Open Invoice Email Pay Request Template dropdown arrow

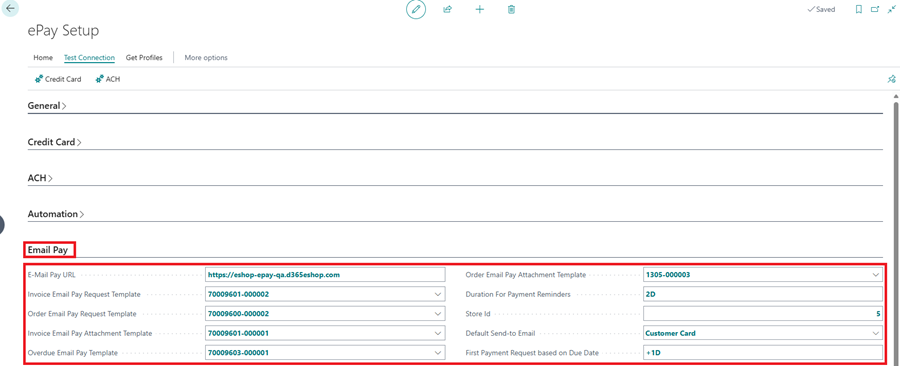click(438, 294)
